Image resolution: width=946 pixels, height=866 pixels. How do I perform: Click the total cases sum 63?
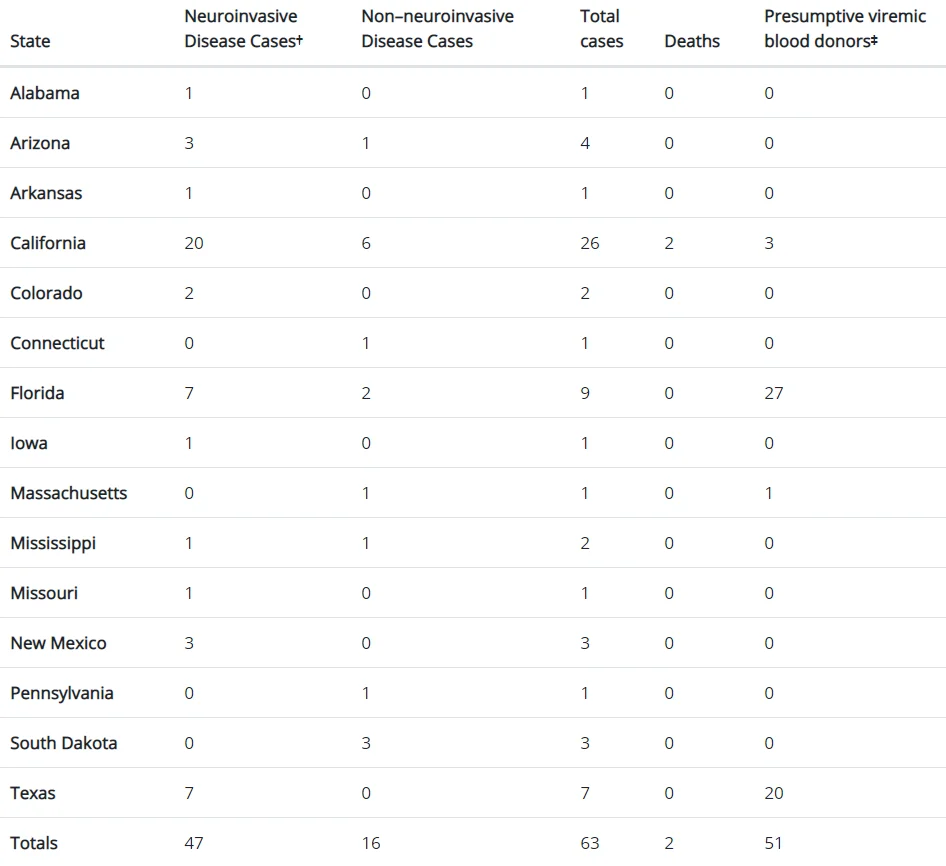click(589, 842)
